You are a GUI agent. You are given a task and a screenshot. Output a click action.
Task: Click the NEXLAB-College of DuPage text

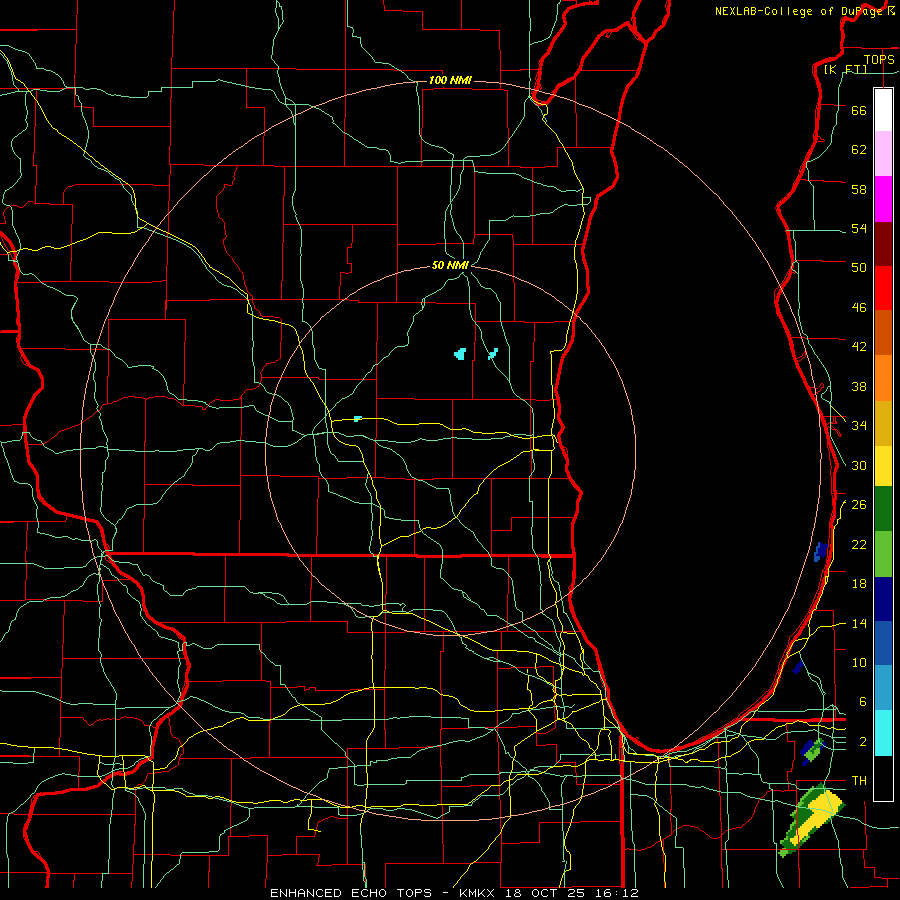point(799,11)
